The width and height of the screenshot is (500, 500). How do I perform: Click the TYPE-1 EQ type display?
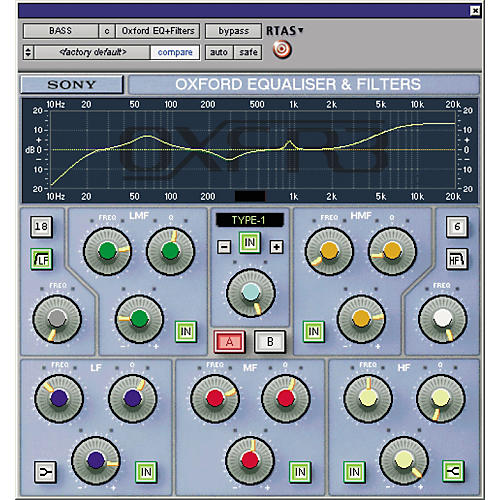point(250,220)
